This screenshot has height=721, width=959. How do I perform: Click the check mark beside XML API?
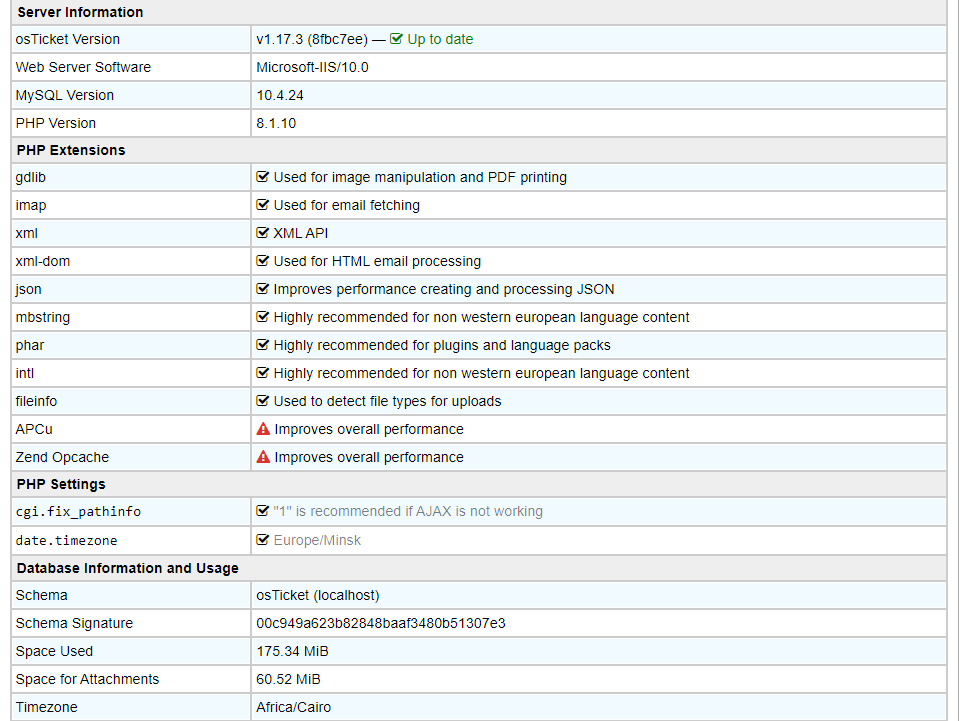point(263,233)
